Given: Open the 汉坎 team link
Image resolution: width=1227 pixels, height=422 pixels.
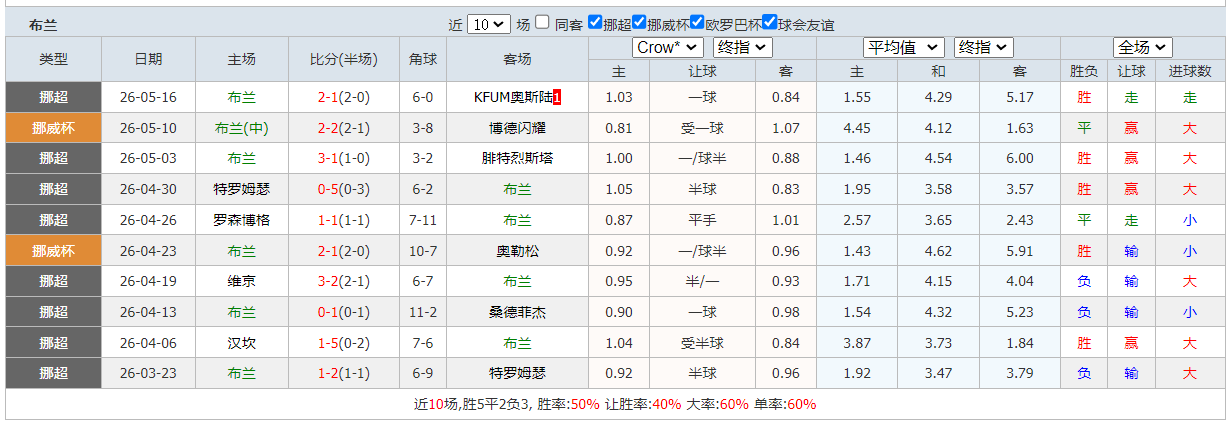Looking at the screenshot, I should [x=242, y=343].
